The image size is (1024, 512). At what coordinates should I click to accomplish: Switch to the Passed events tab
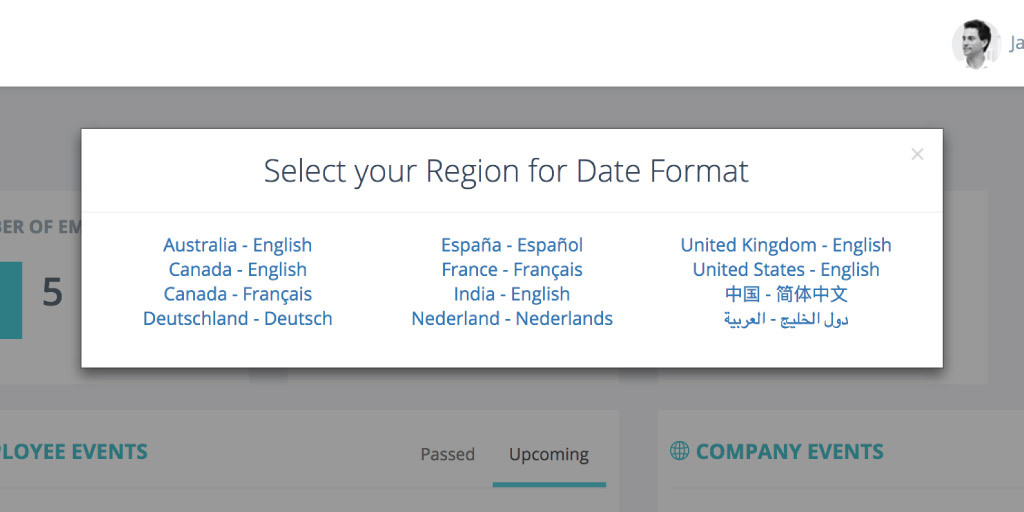pos(447,454)
